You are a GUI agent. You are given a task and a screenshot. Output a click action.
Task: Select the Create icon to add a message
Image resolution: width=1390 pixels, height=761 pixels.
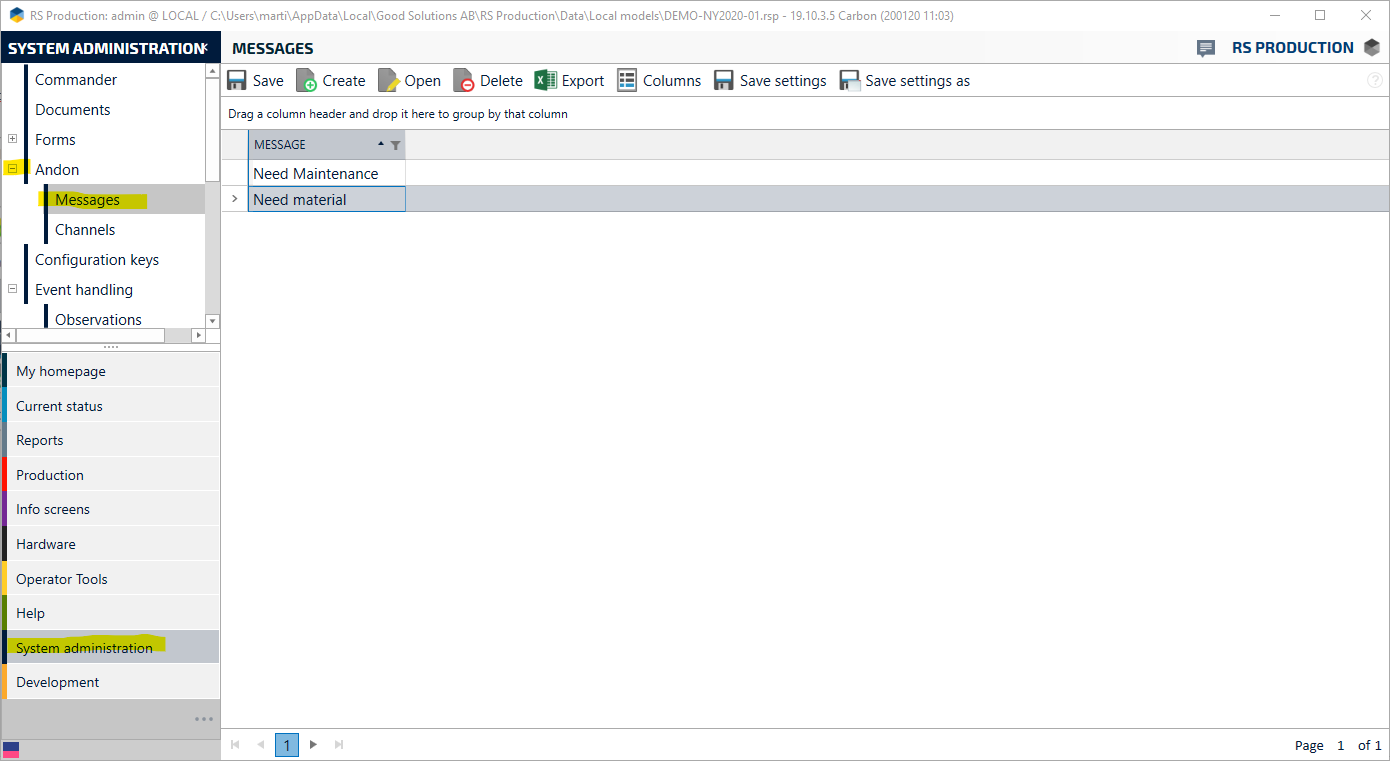click(308, 80)
